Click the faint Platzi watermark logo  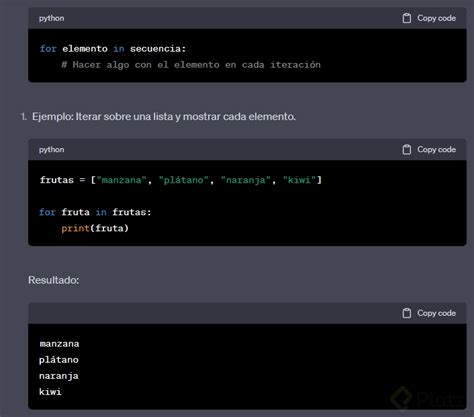[x=428, y=398]
